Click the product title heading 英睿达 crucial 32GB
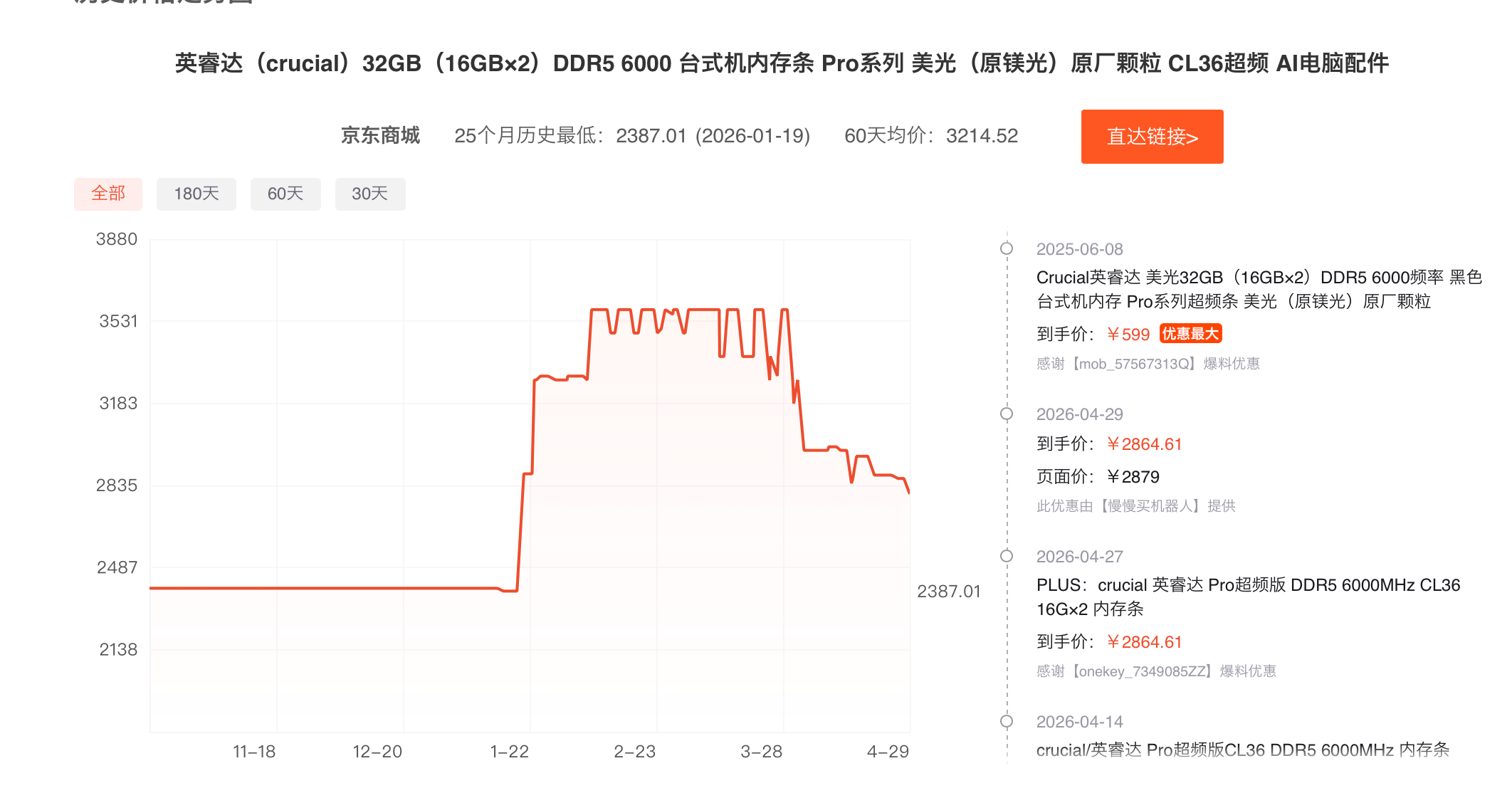Screen dimensions: 1512x793 click(782, 63)
